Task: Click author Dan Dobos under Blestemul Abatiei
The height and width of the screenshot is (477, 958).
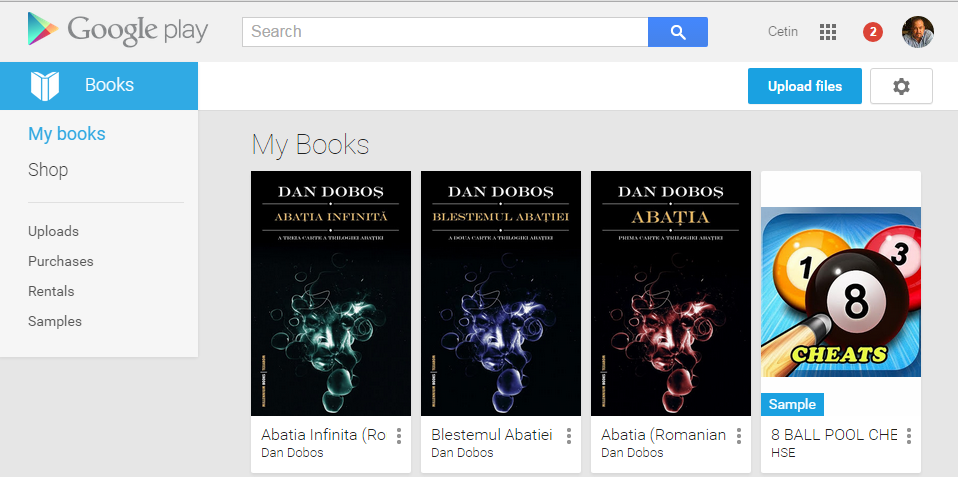Action: tap(462, 453)
